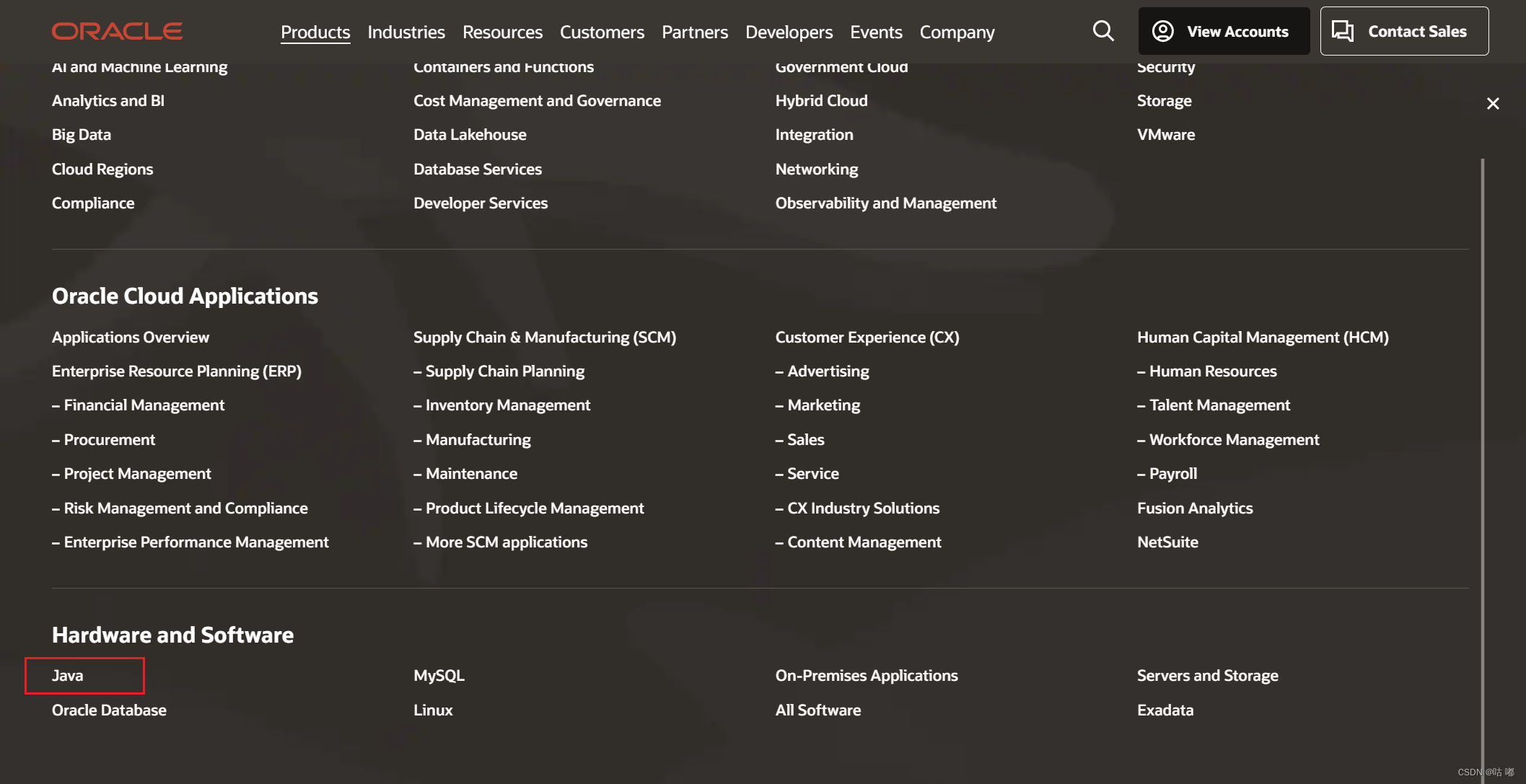
Task: Open Product Lifecycle Management
Action: 528,508
